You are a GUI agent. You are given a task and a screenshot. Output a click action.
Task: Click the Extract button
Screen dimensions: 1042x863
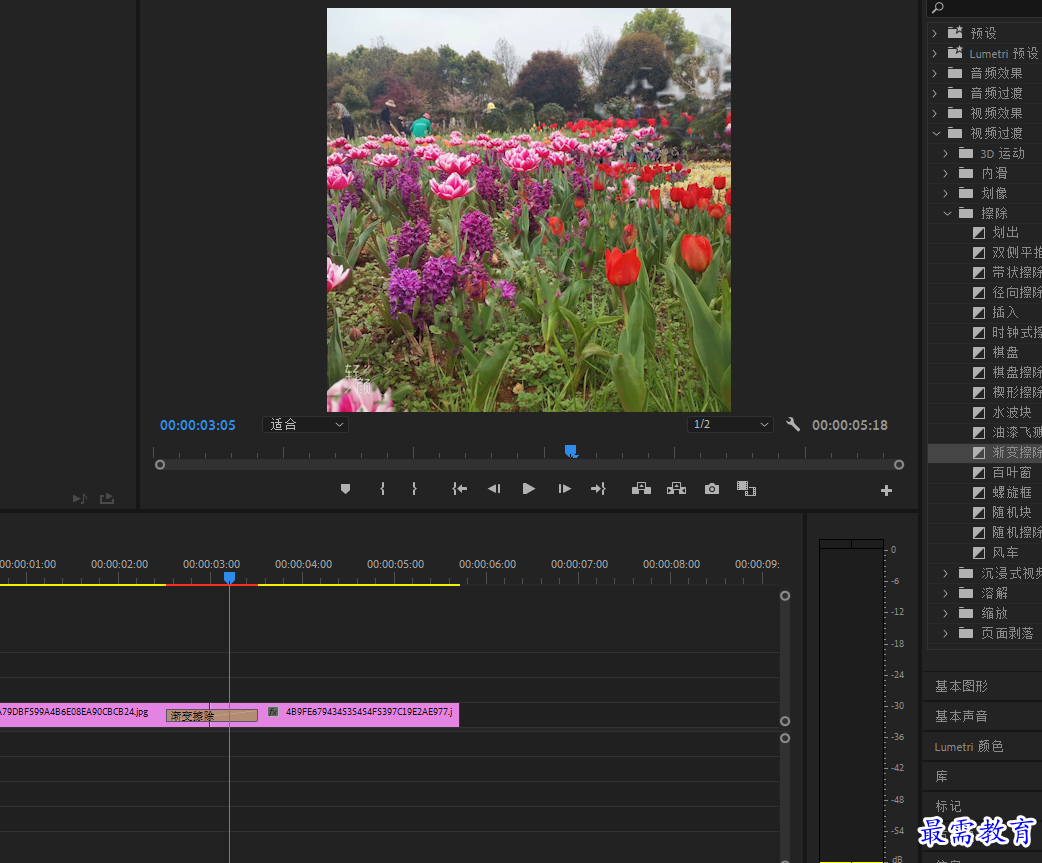pyautogui.click(x=677, y=489)
